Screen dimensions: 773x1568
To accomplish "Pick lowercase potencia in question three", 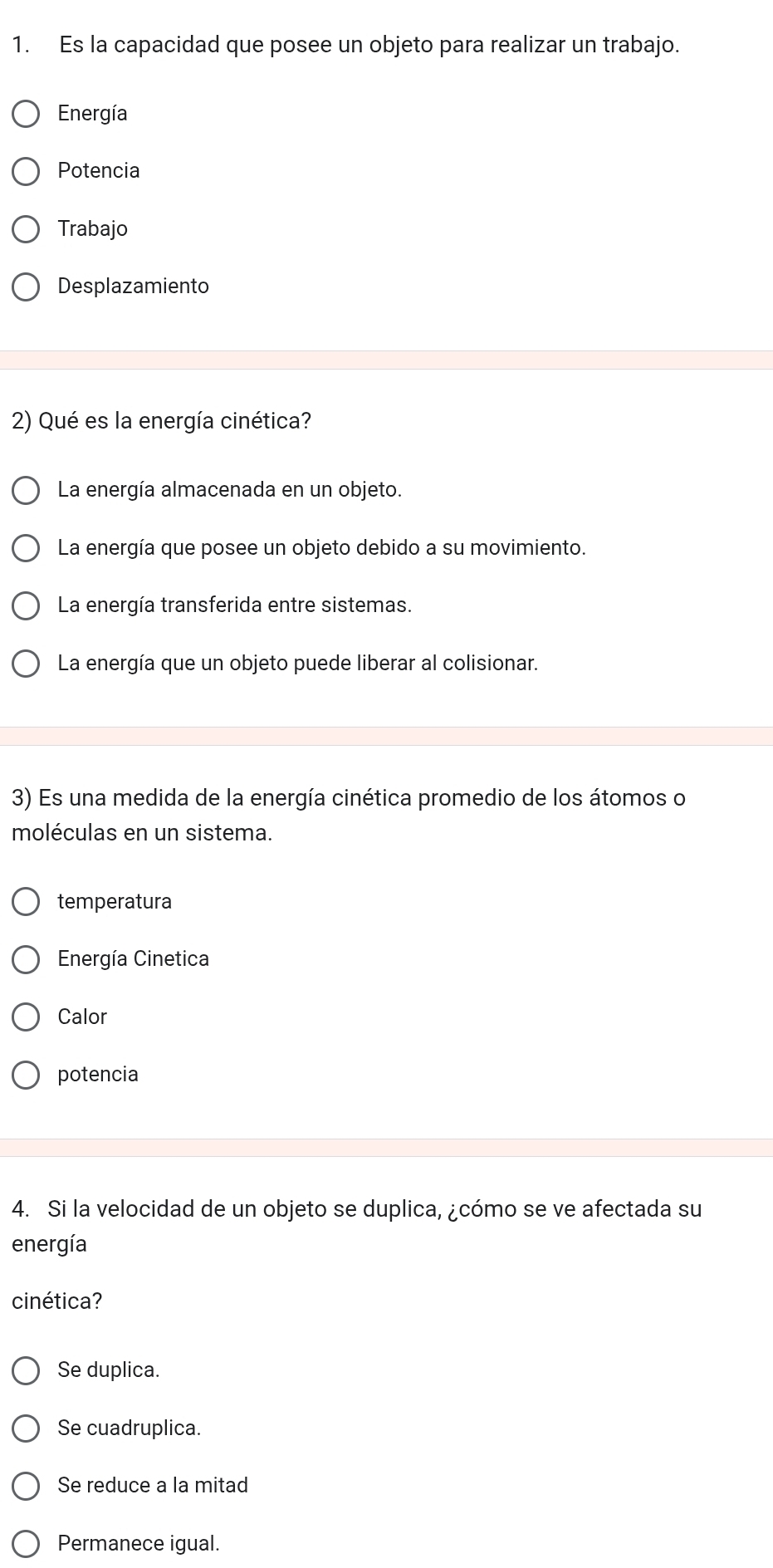I will [26, 1075].
